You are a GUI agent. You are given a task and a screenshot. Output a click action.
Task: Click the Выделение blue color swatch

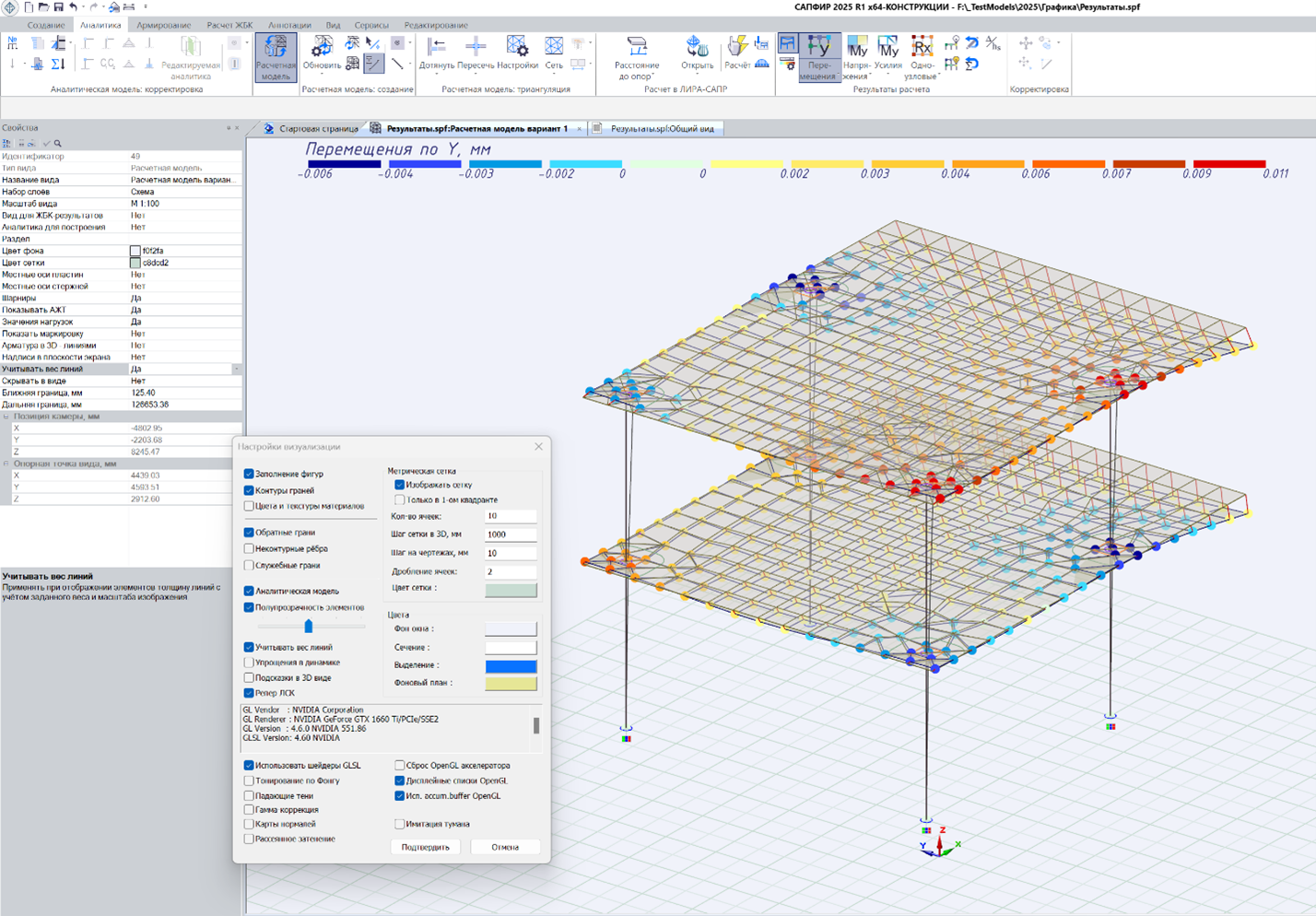pyautogui.click(x=511, y=665)
